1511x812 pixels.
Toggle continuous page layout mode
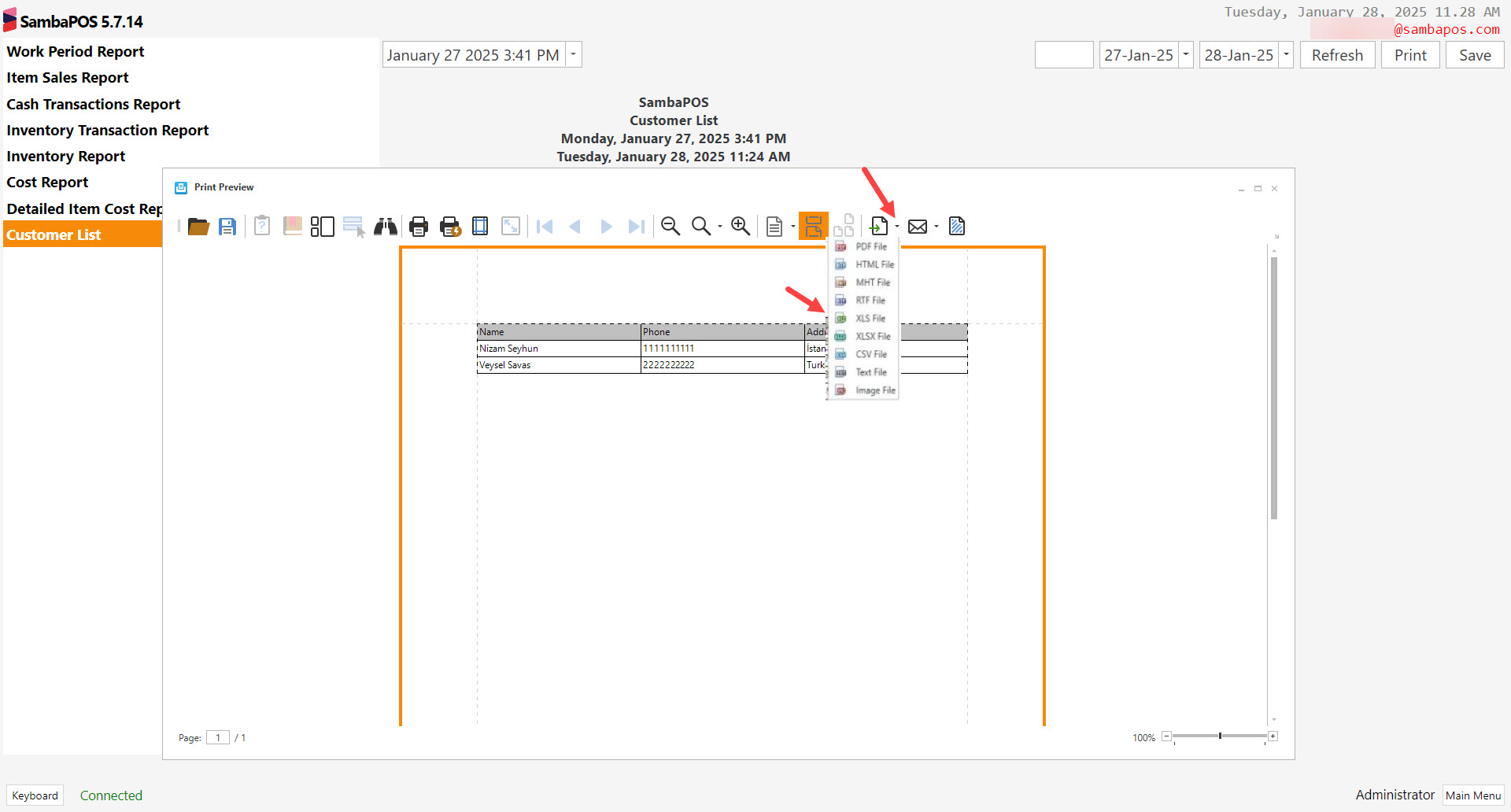[813, 226]
